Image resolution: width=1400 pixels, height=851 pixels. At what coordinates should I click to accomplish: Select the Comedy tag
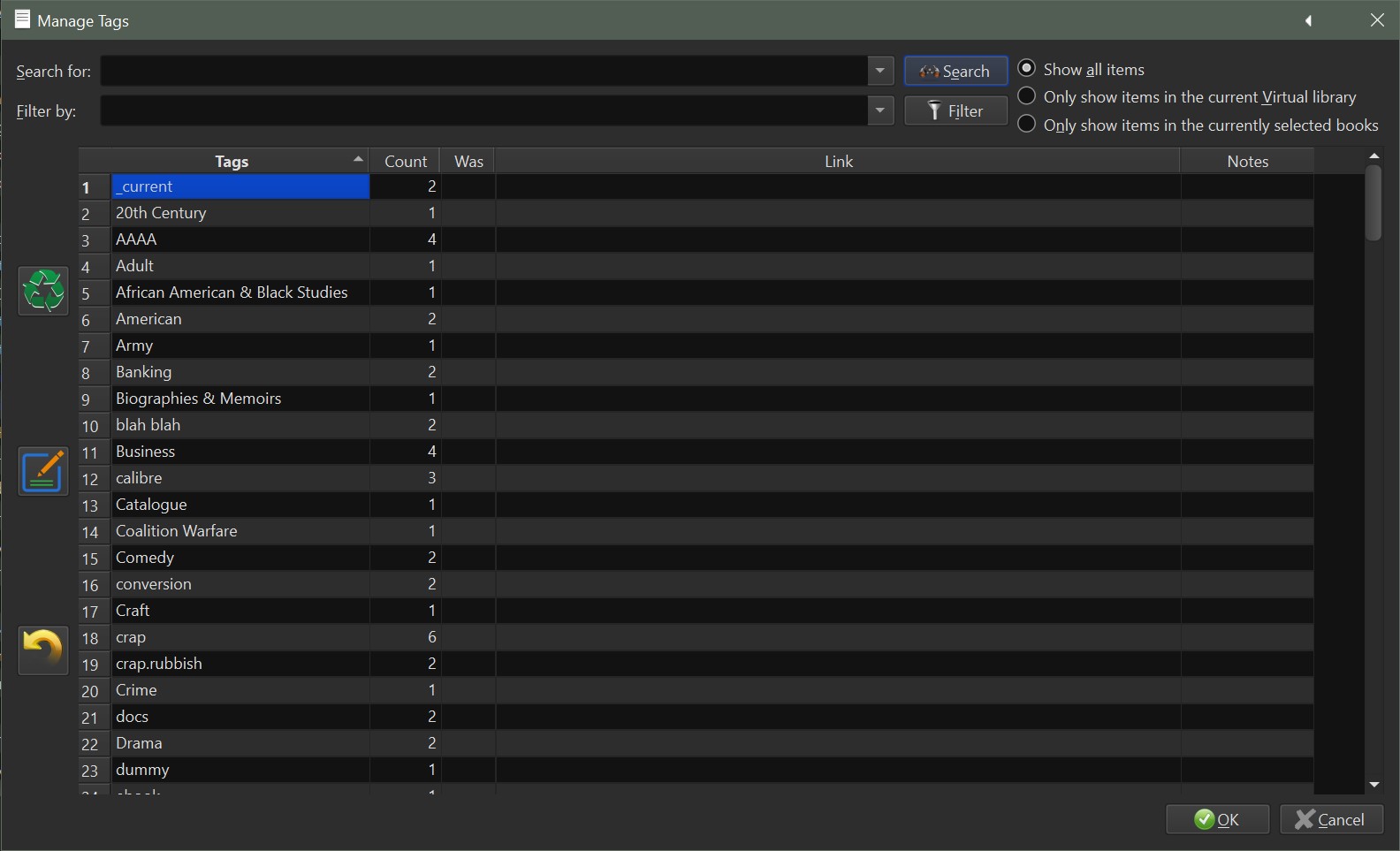(240, 558)
